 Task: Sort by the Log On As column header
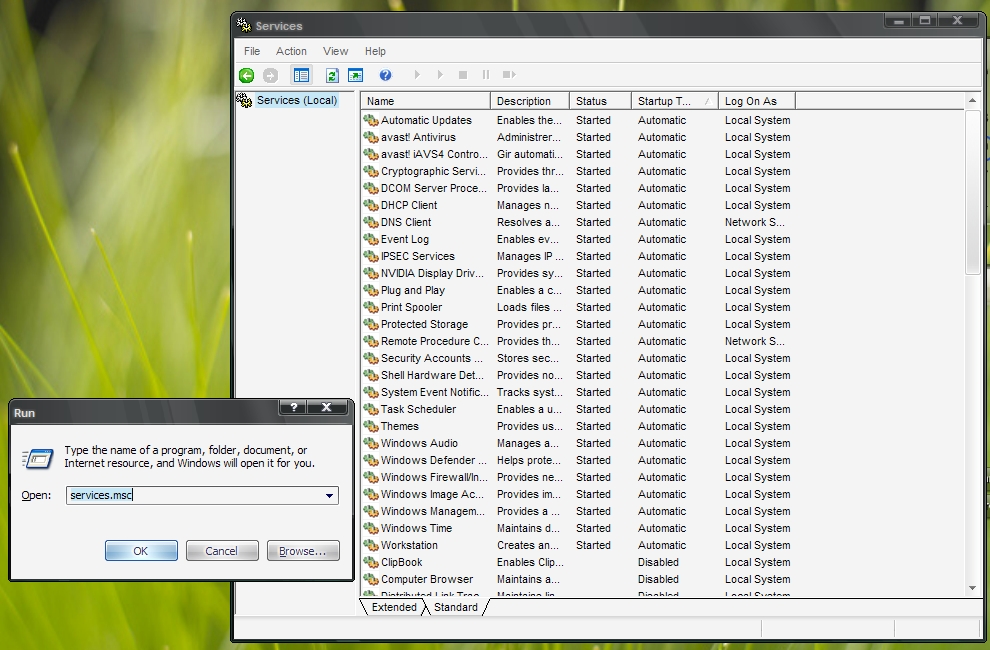click(x=756, y=101)
